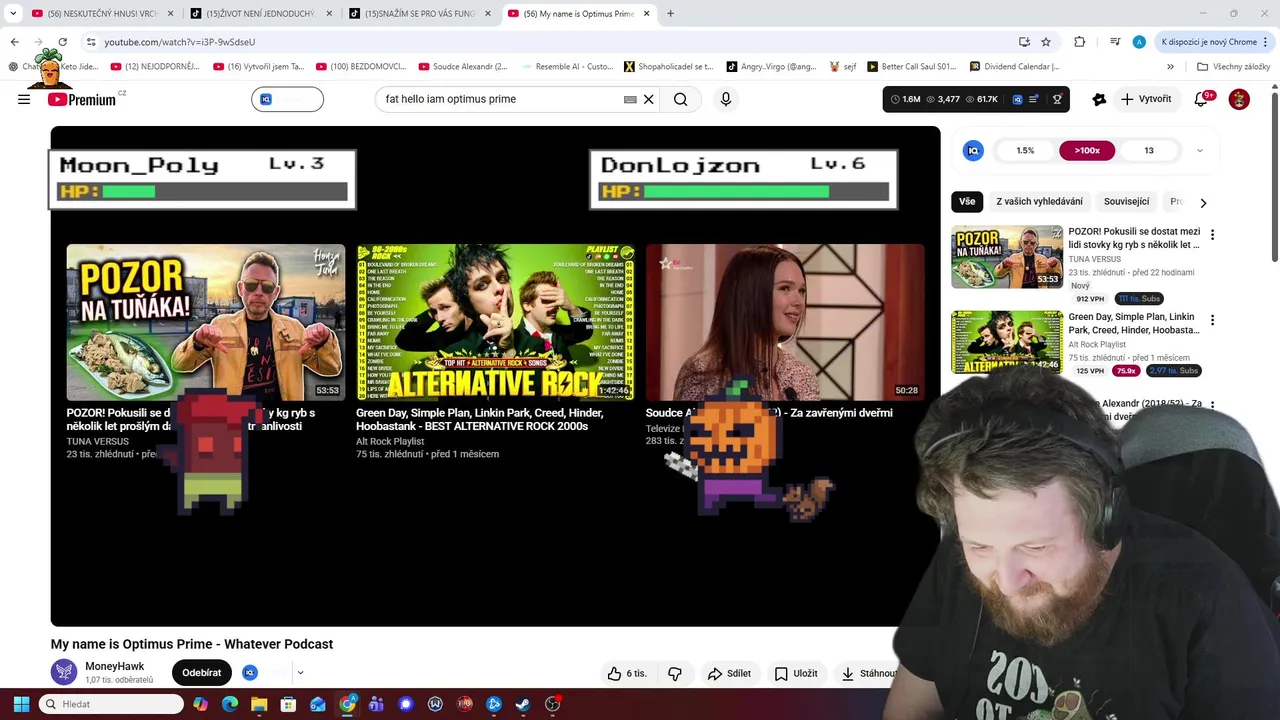Viewport: 1280px width, 720px height.
Task: Click the Stáhnout download button
Action: click(868, 673)
